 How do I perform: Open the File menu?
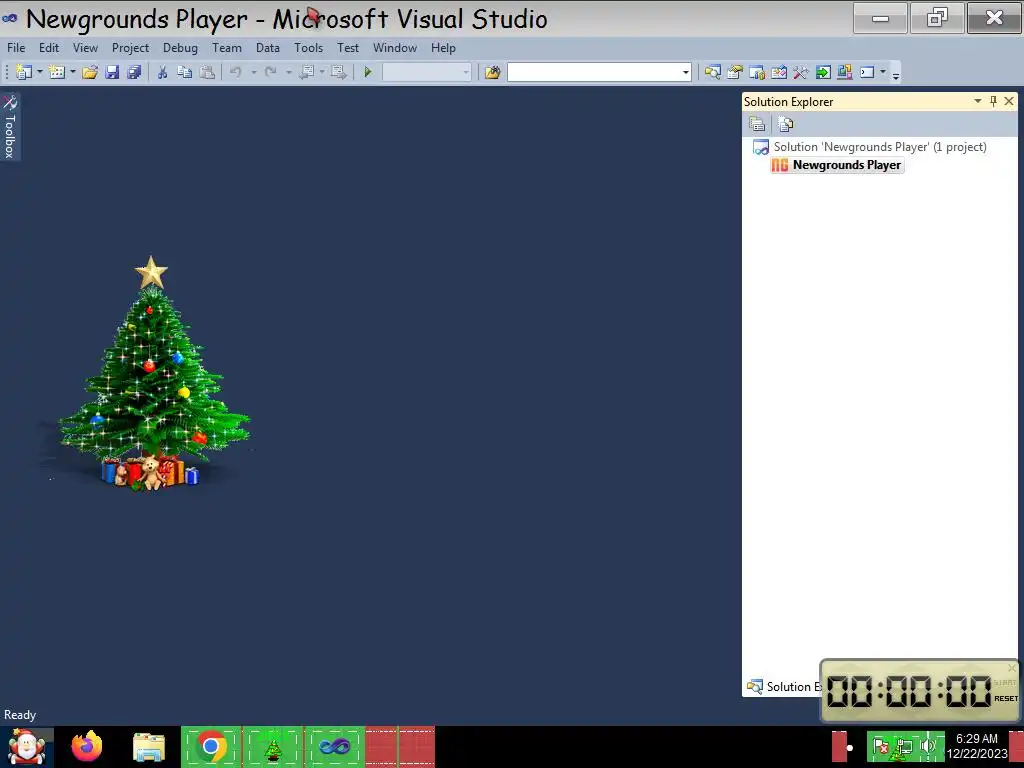[16, 48]
